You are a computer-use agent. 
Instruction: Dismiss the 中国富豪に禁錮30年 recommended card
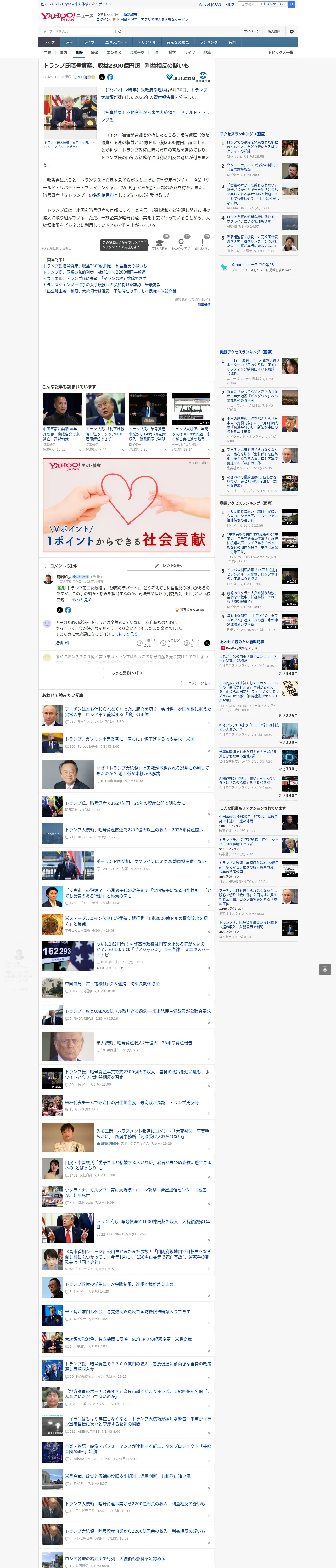click(80, 450)
